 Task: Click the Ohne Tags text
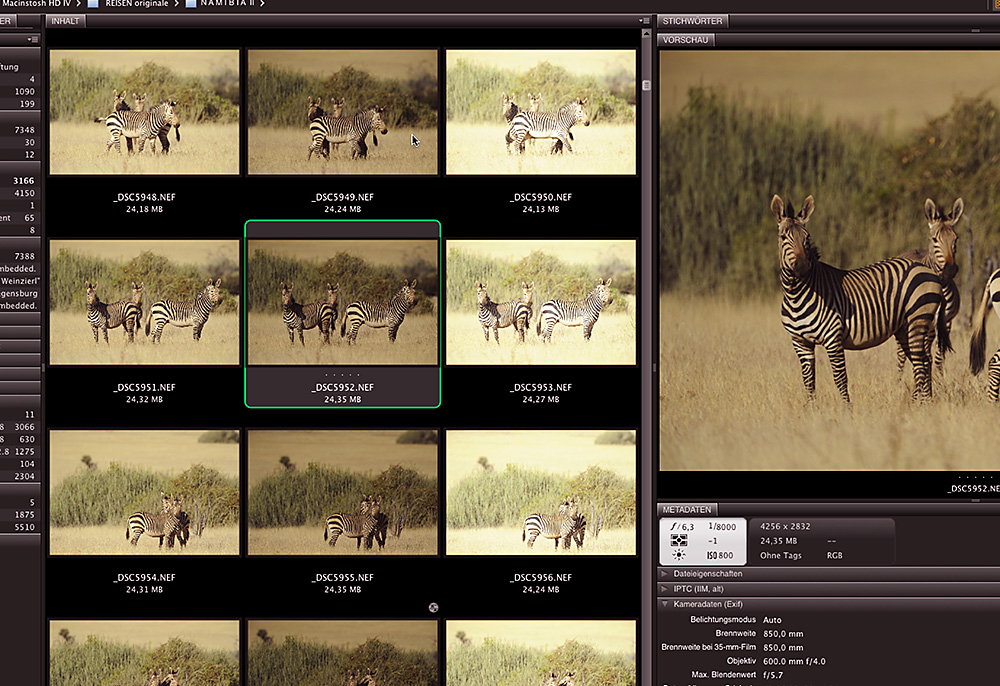click(x=781, y=555)
